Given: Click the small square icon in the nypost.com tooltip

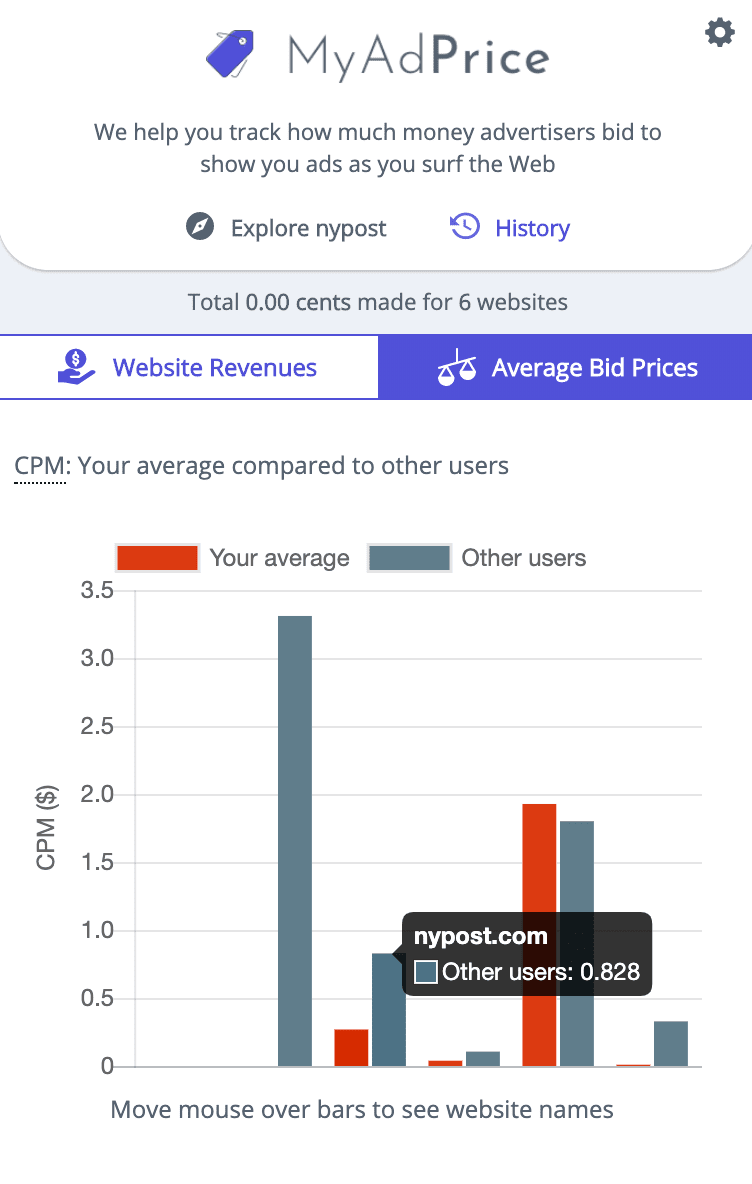Looking at the screenshot, I should click(425, 971).
